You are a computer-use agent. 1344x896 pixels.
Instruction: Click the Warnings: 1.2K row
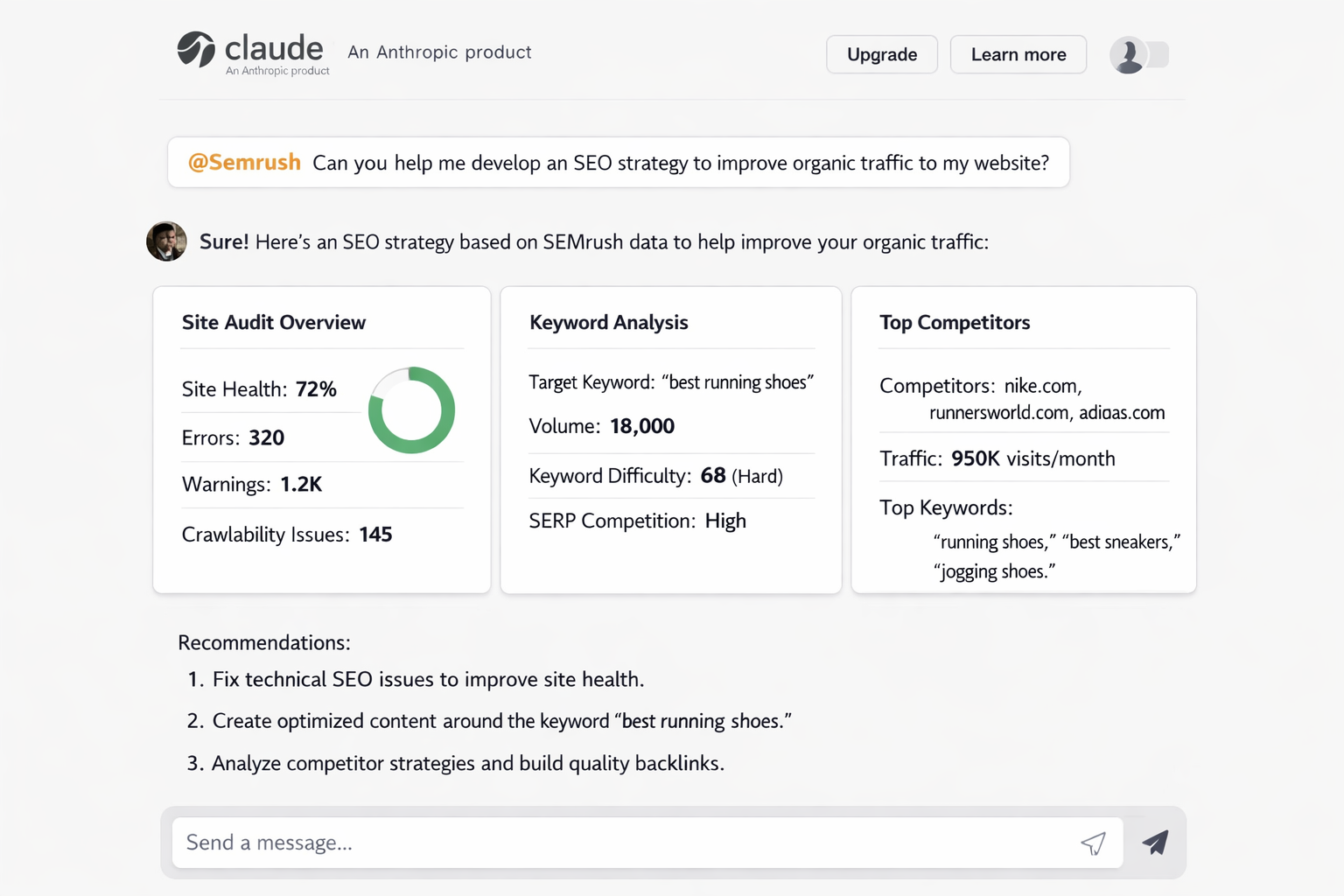252,484
